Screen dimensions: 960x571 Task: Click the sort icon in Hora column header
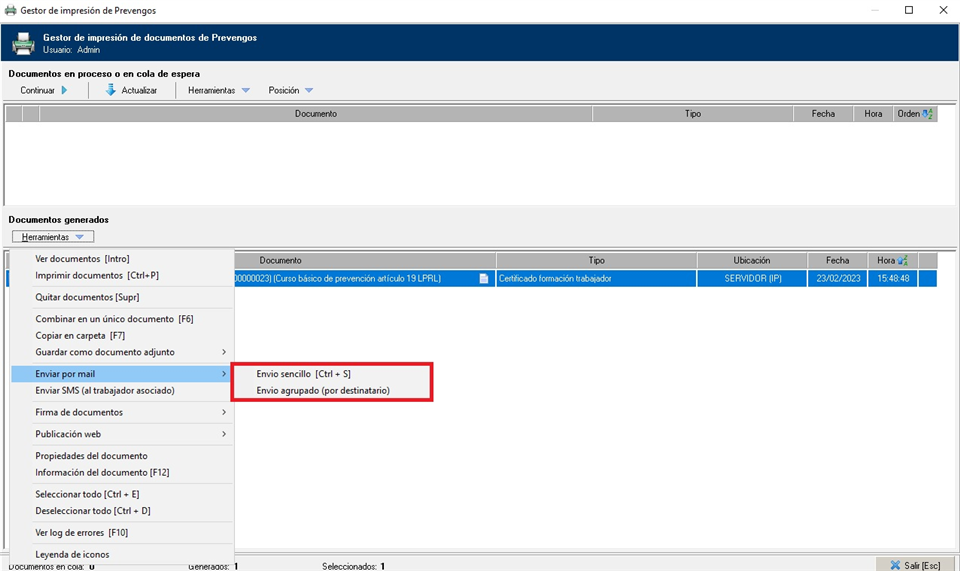[x=903, y=261]
